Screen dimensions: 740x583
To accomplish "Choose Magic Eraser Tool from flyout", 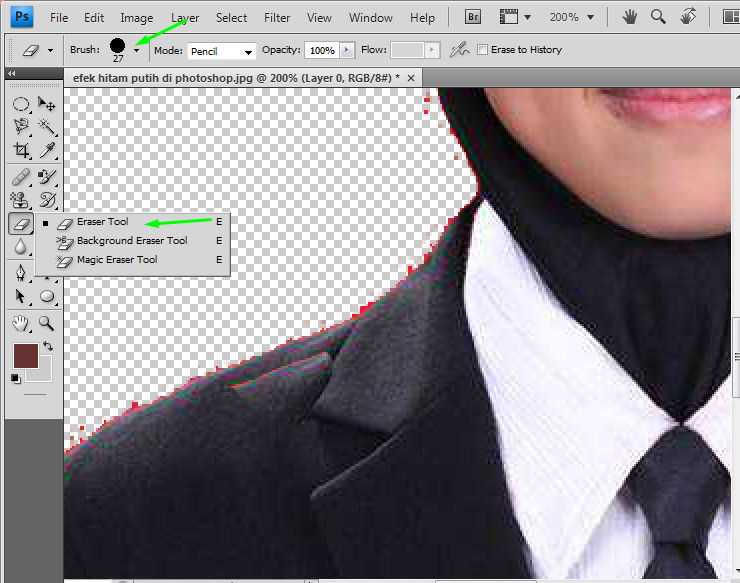I will click(133, 260).
